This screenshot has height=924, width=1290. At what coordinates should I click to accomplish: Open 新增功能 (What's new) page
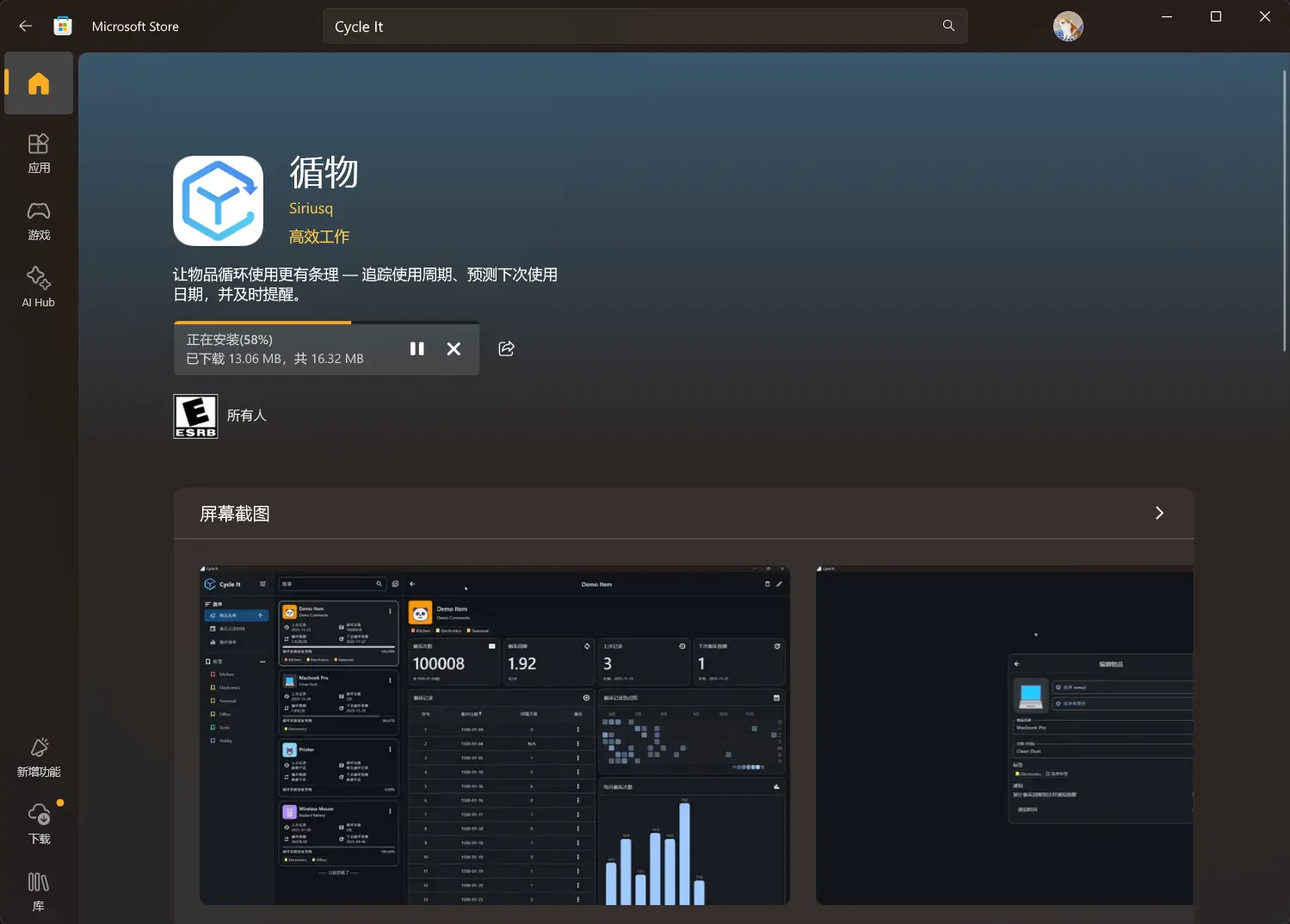39,757
